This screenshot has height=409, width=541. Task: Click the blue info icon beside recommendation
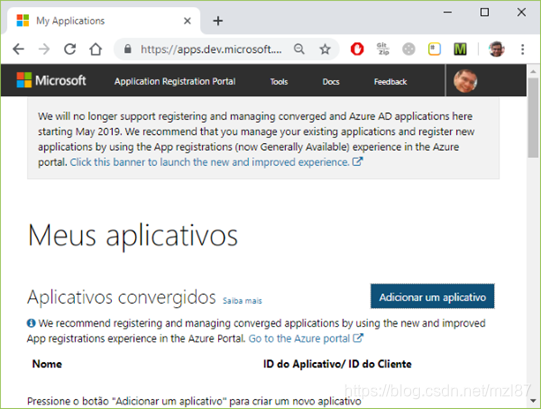click(x=31, y=323)
